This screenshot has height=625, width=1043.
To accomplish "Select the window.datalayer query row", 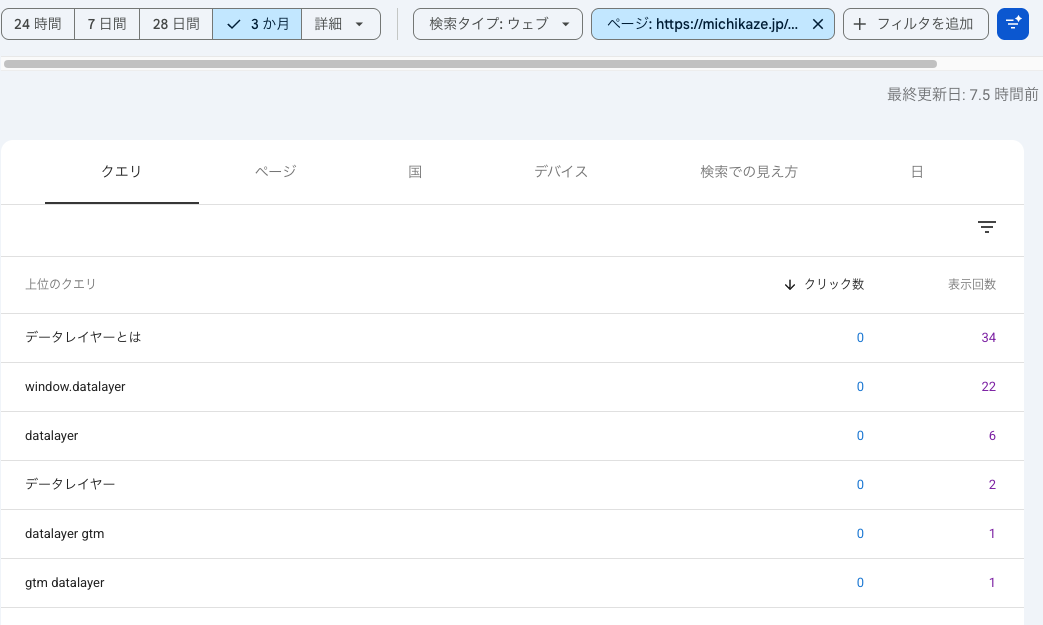I will (x=512, y=387).
